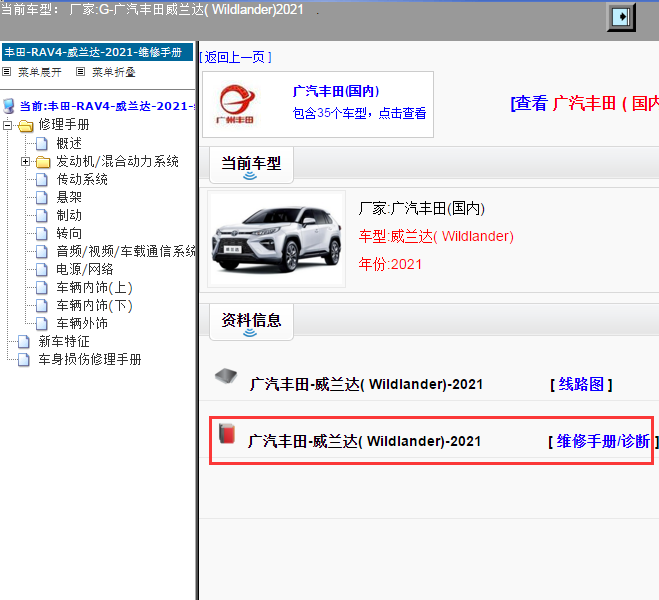Image resolution: width=659 pixels, height=600 pixels.
Task: Expand the 发动机/混合动力系统 node
Action: coord(25,162)
